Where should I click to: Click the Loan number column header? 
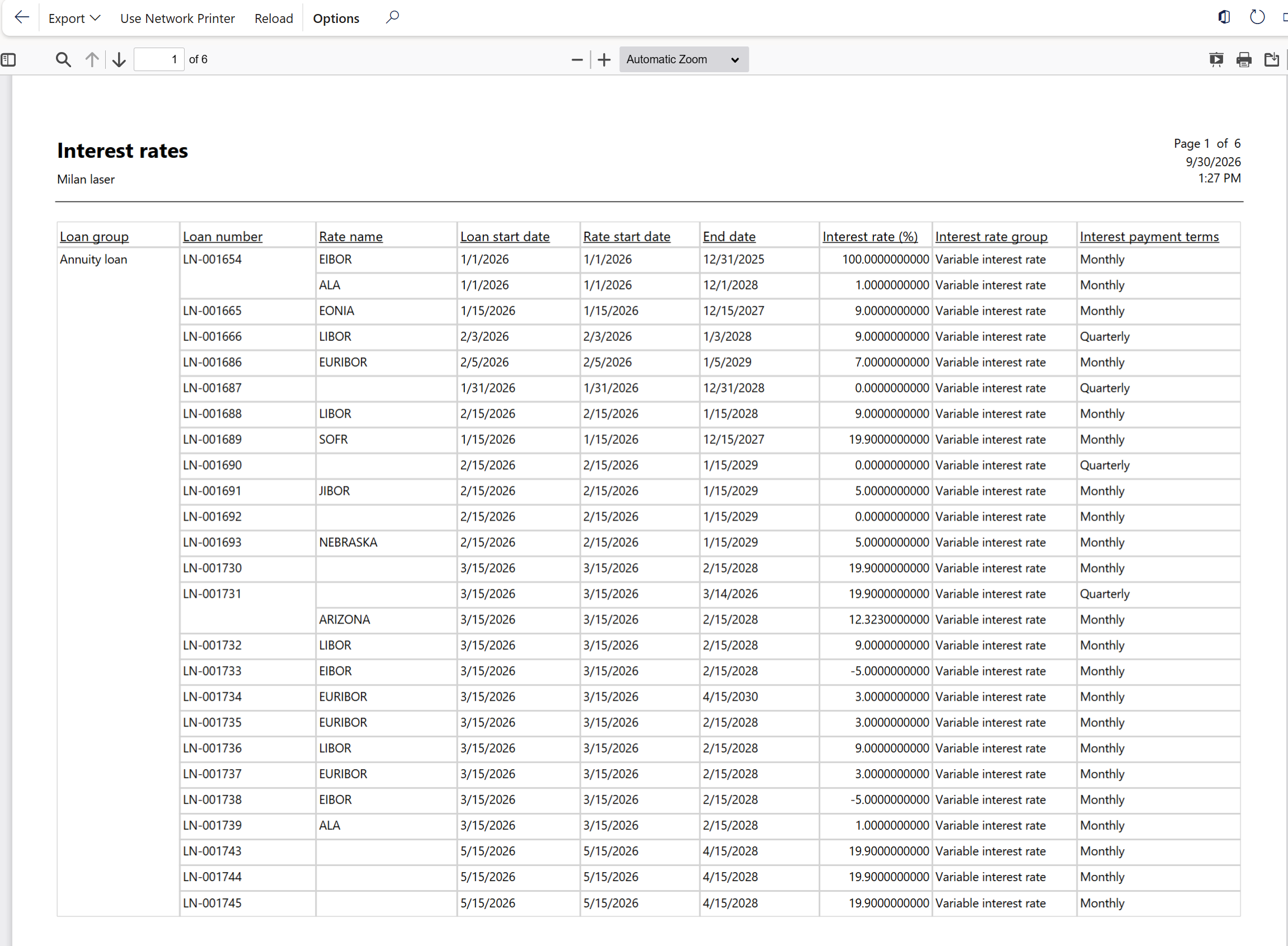coord(222,236)
